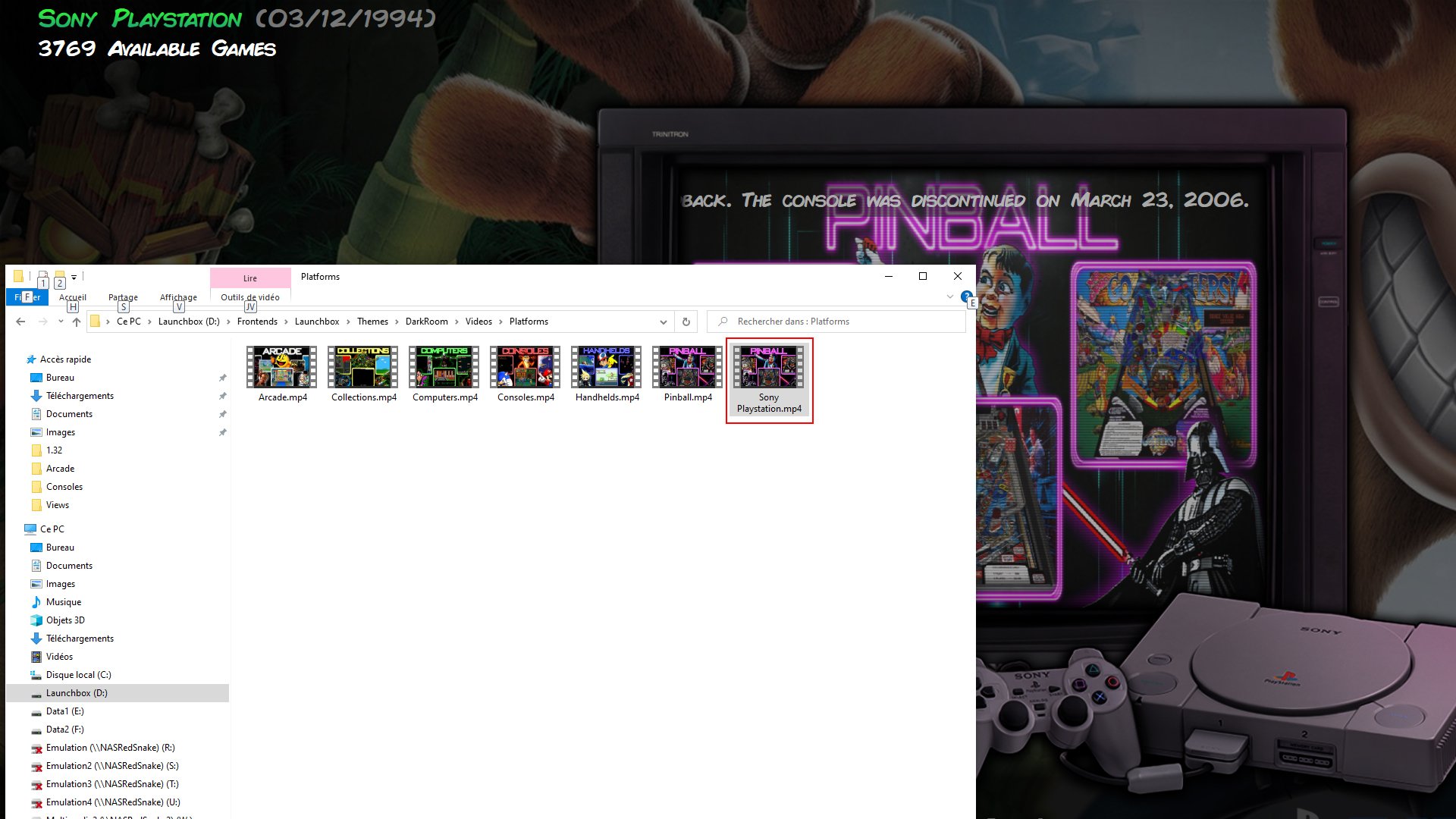Screen dimensions: 1456x819
Task: Open Documents under Accès rapide
Action: [x=69, y=414]
